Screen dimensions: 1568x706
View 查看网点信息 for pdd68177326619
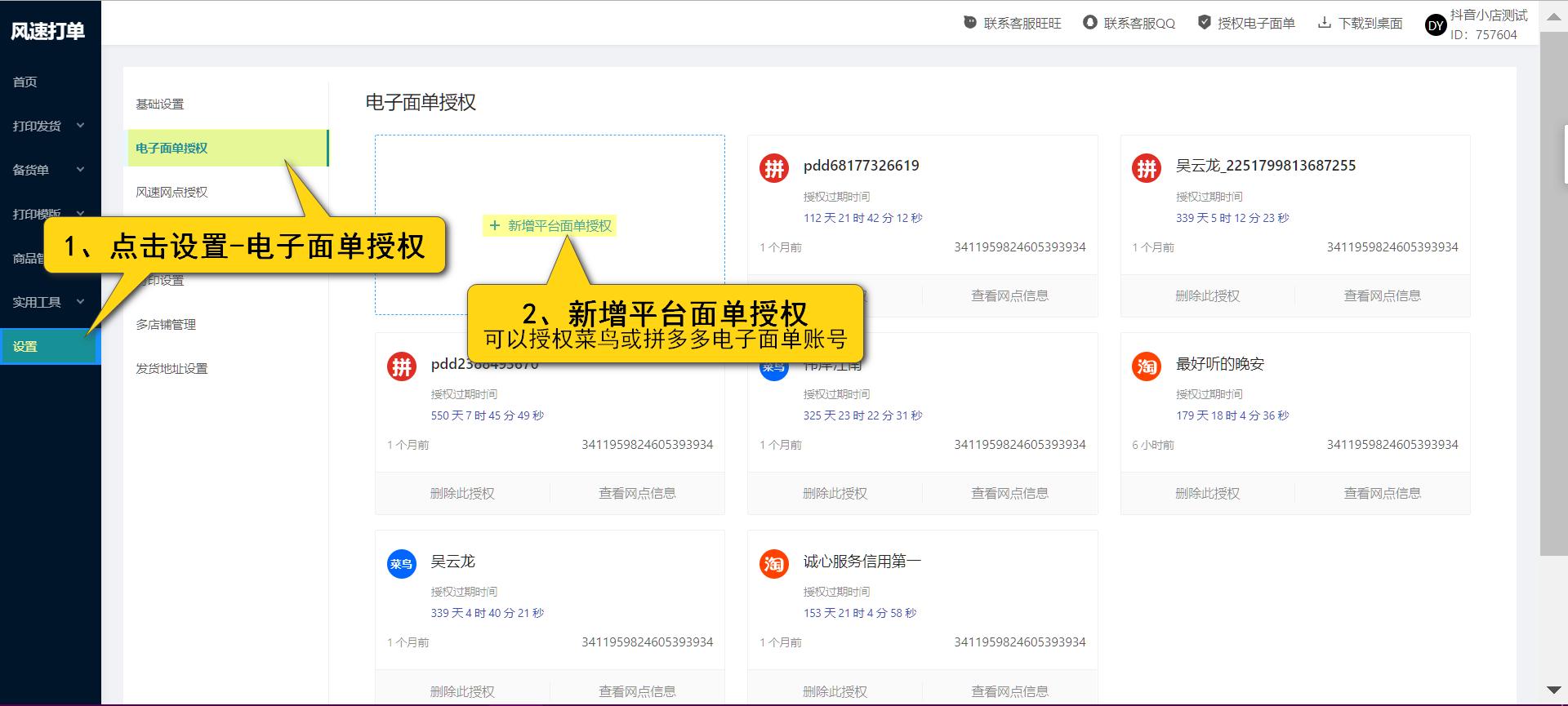pyautogui.click(x=1009, y=295)
